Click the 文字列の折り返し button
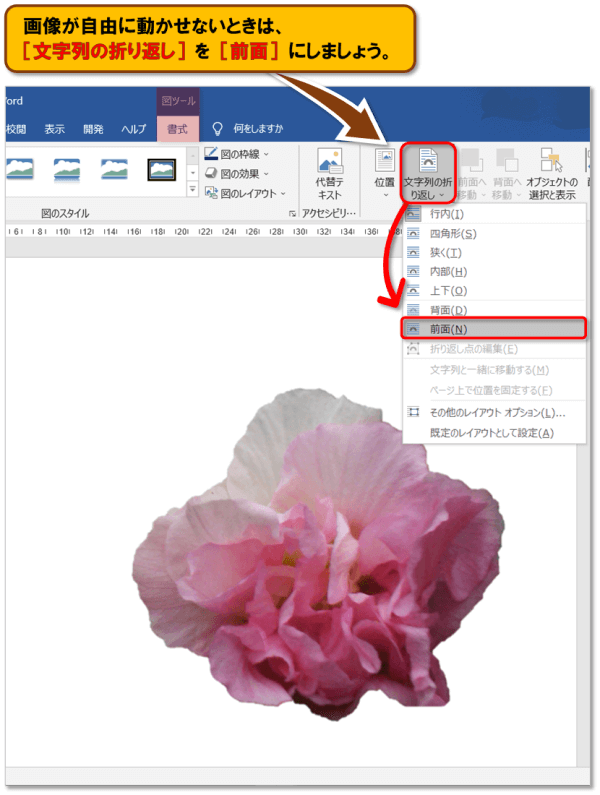This screenshot has height=795, width=600. click(428, 173)
